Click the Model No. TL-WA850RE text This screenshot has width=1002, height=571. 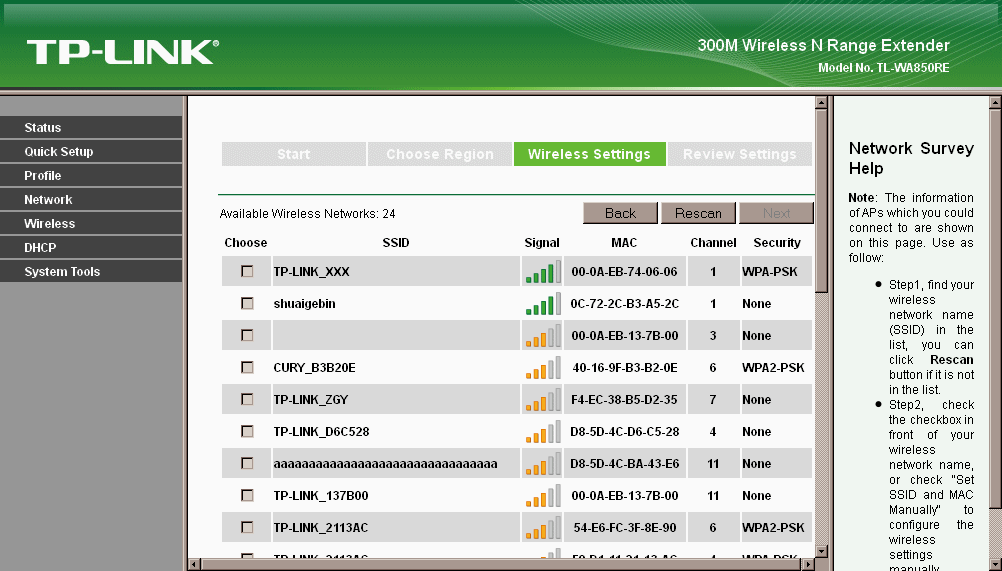coord(884,68)
